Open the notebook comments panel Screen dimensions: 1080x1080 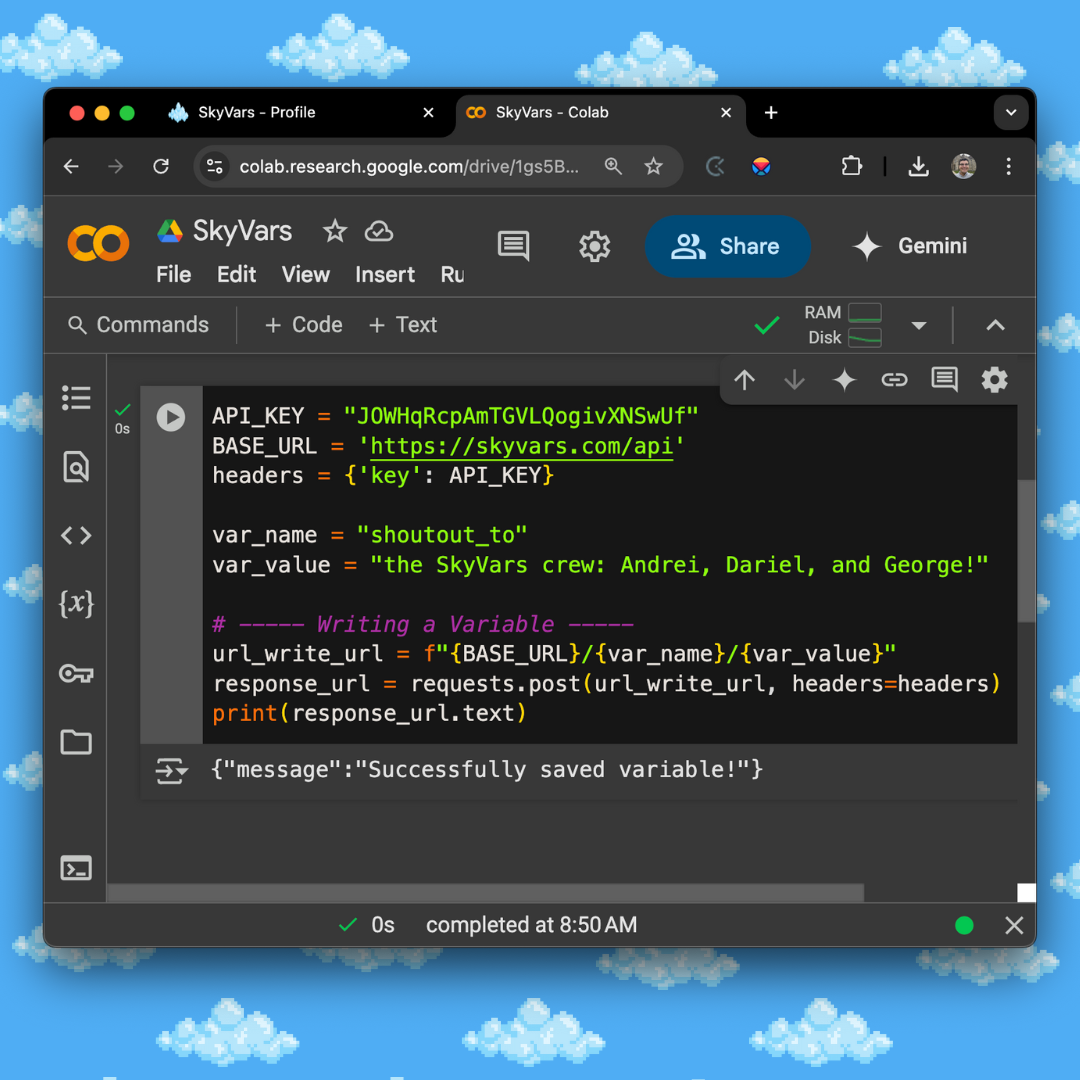click(x=513, y=245)
